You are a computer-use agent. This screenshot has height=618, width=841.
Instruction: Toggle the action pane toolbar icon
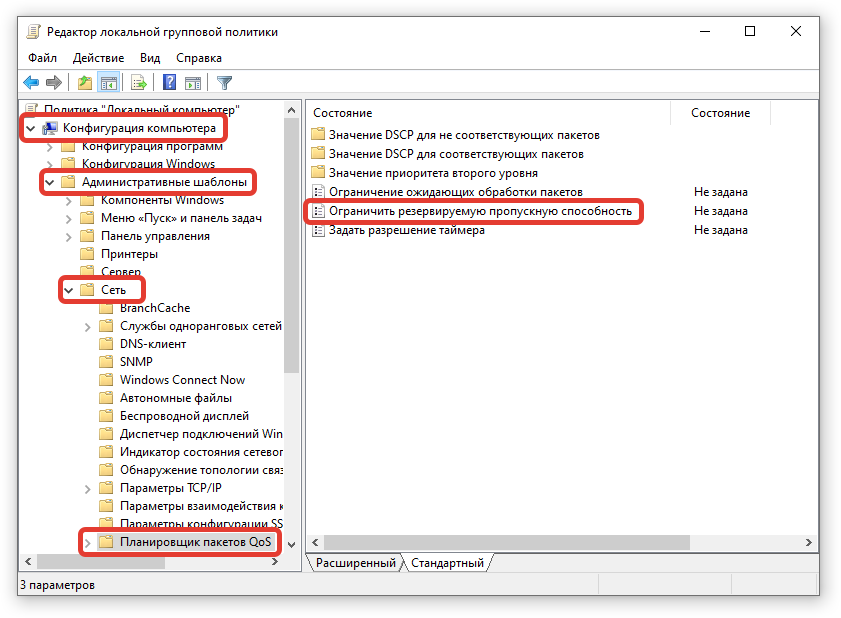pos(193,83)
